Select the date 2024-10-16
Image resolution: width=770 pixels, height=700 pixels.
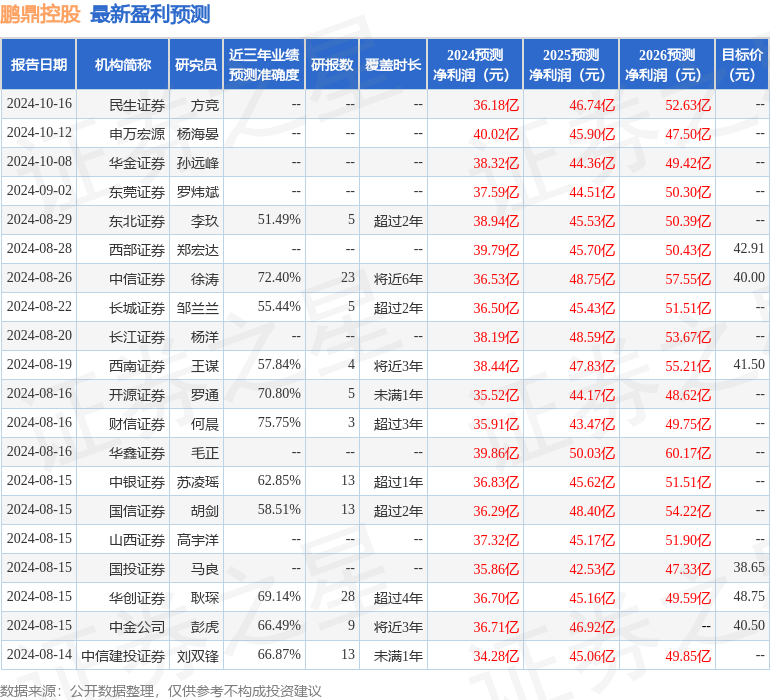pyautogui.click(x=39, y=104)
